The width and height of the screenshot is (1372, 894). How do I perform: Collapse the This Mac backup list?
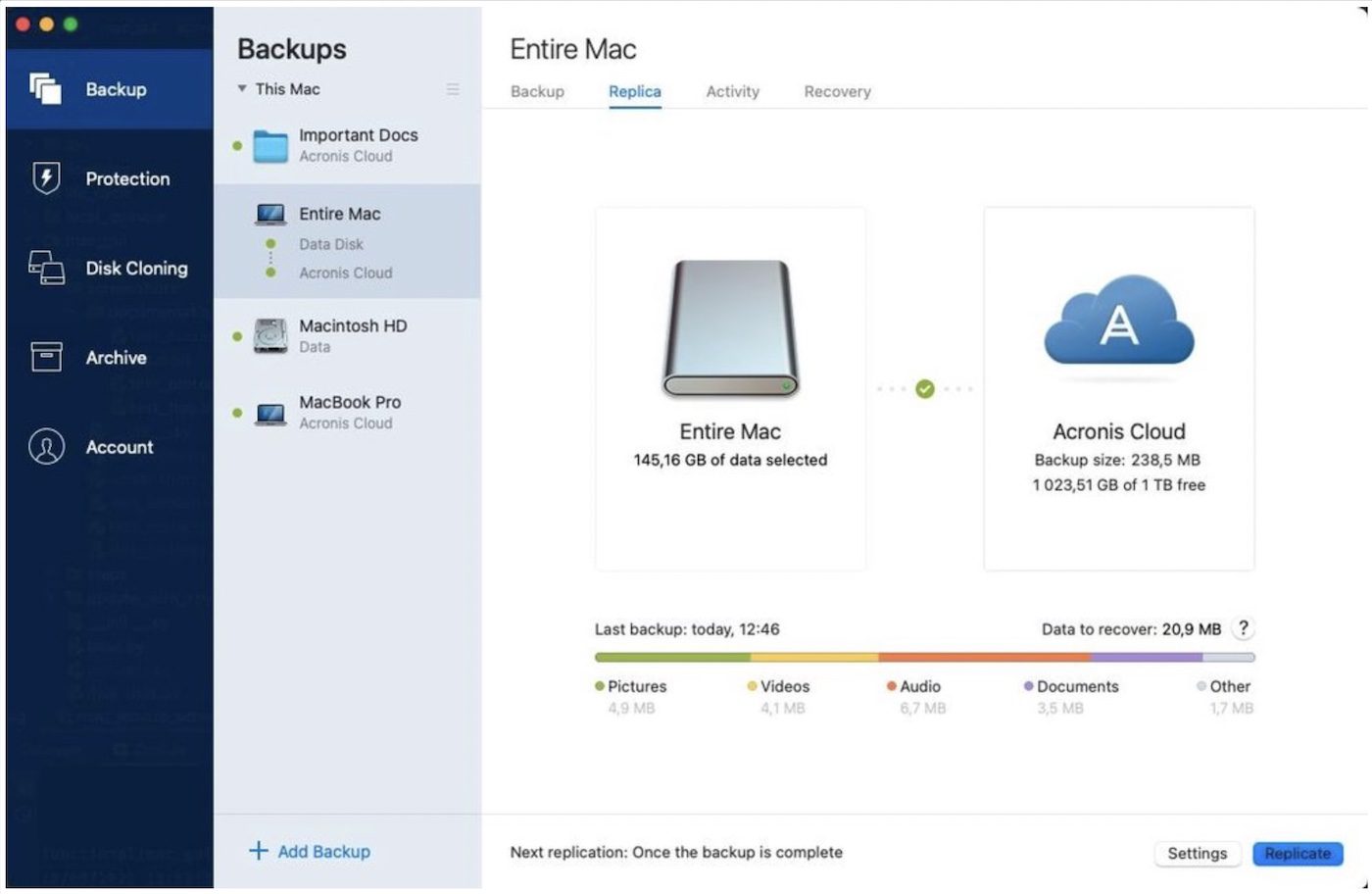coord(242,89)
